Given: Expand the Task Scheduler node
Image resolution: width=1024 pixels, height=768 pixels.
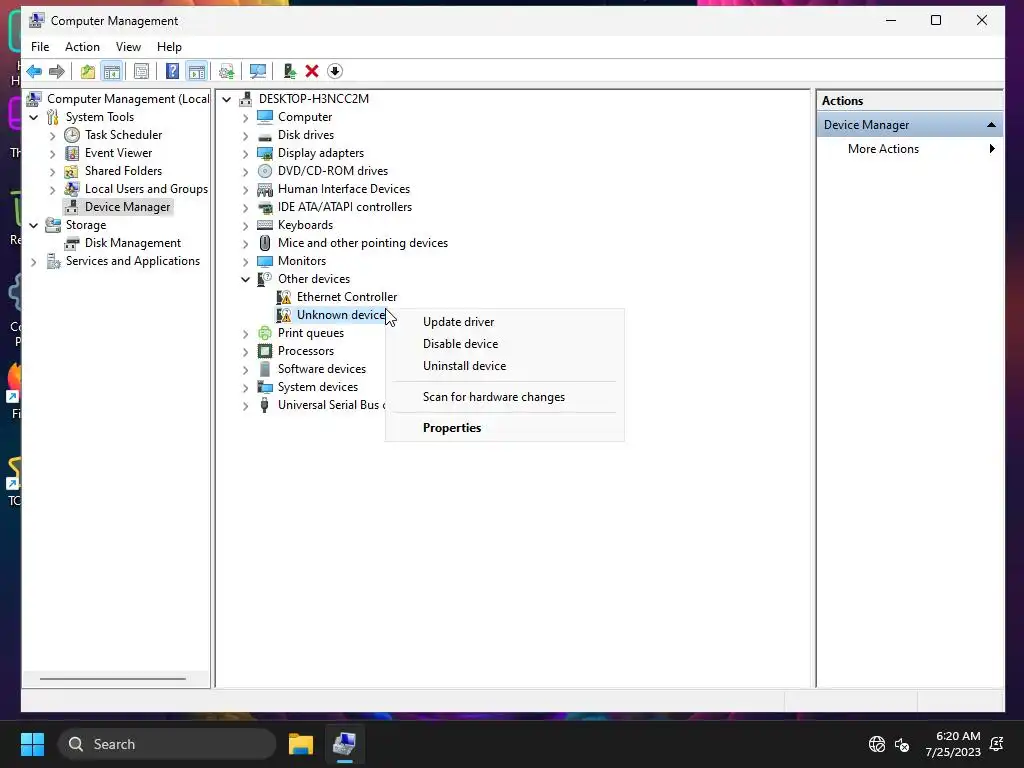Looking at the screenshot, I should (x=53, y=136).
